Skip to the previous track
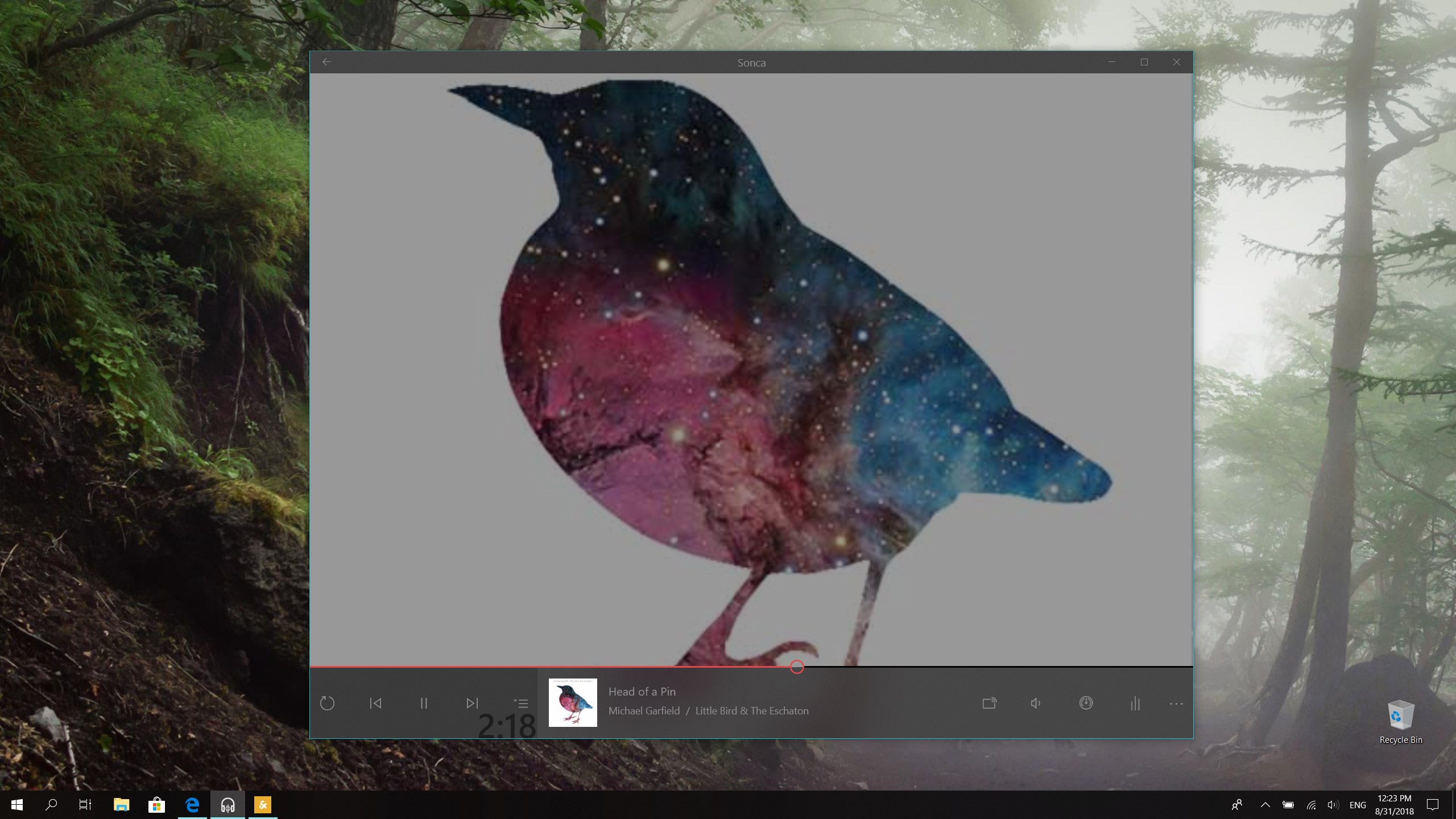1456x819 pixels. point(375,704)
